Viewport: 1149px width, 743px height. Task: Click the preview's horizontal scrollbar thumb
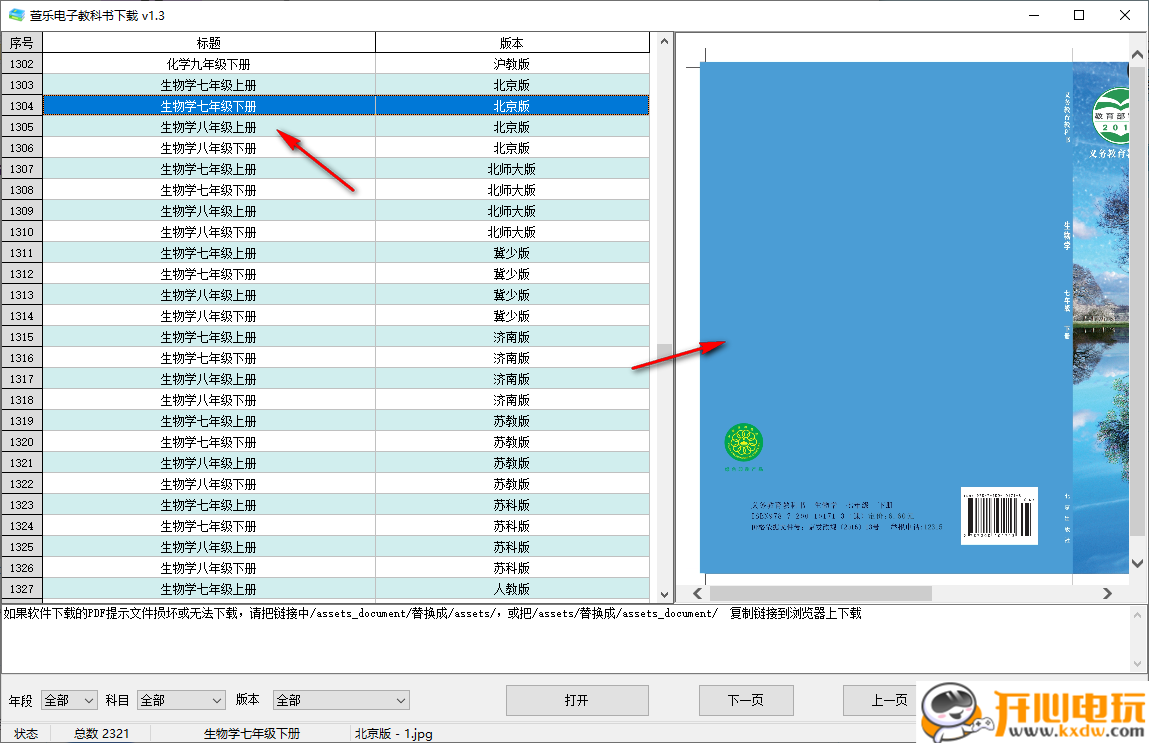(x=820, y=593)
